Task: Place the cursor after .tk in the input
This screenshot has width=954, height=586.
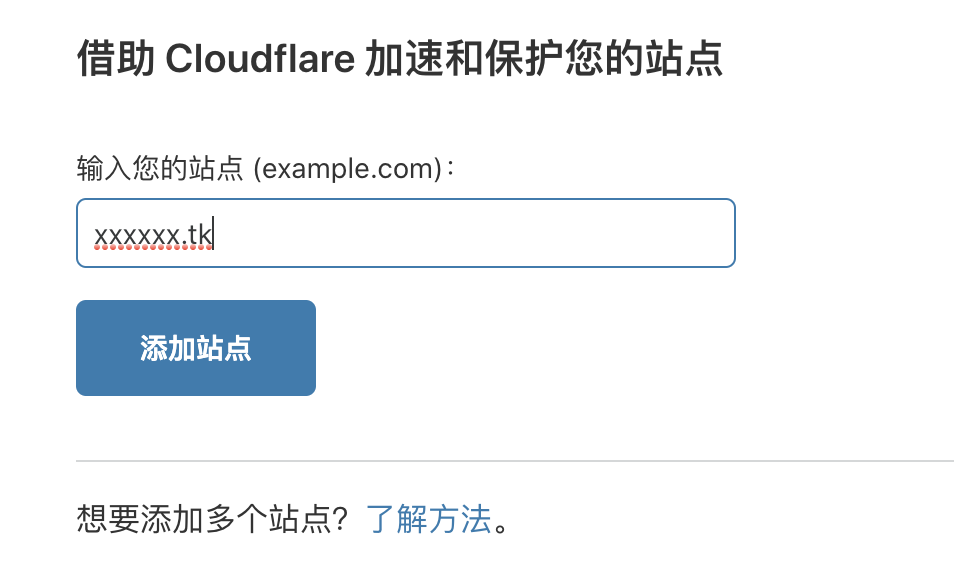Action: point(214,235)
